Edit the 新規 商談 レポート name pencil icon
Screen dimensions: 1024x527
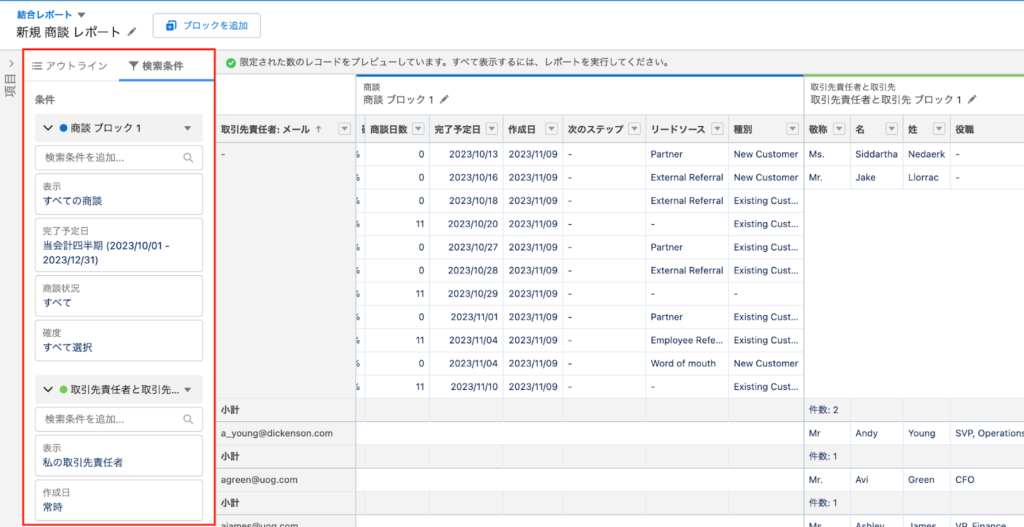(x=133, y=31)
